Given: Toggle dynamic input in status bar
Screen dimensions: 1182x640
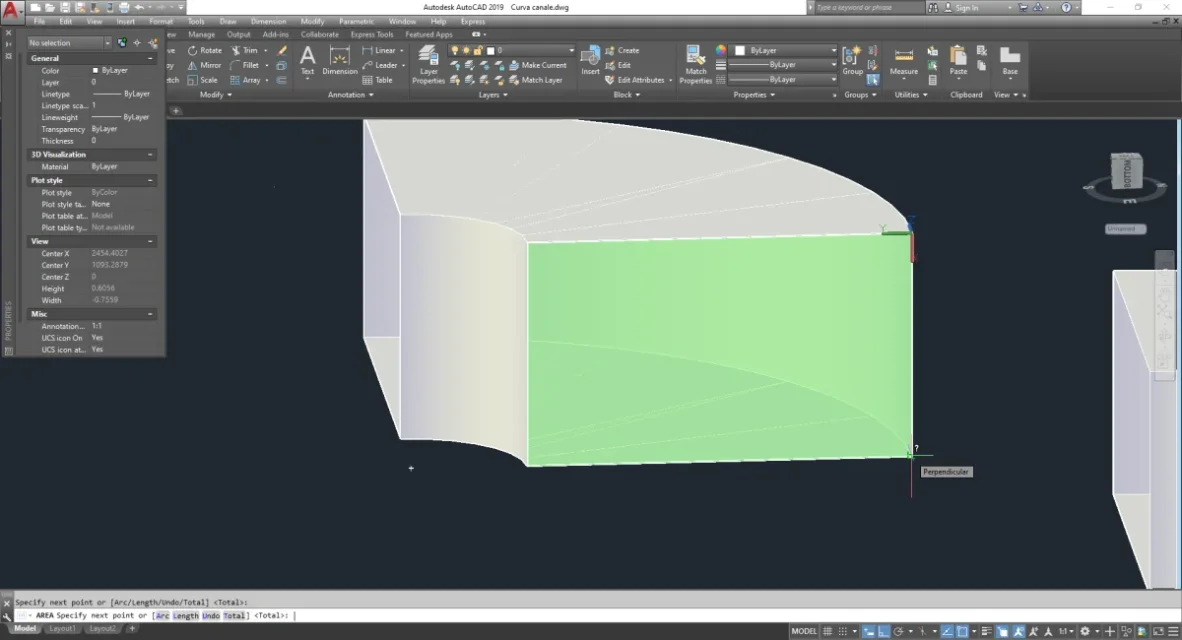Looking at the screenshot, I should (x=868, y=631).
